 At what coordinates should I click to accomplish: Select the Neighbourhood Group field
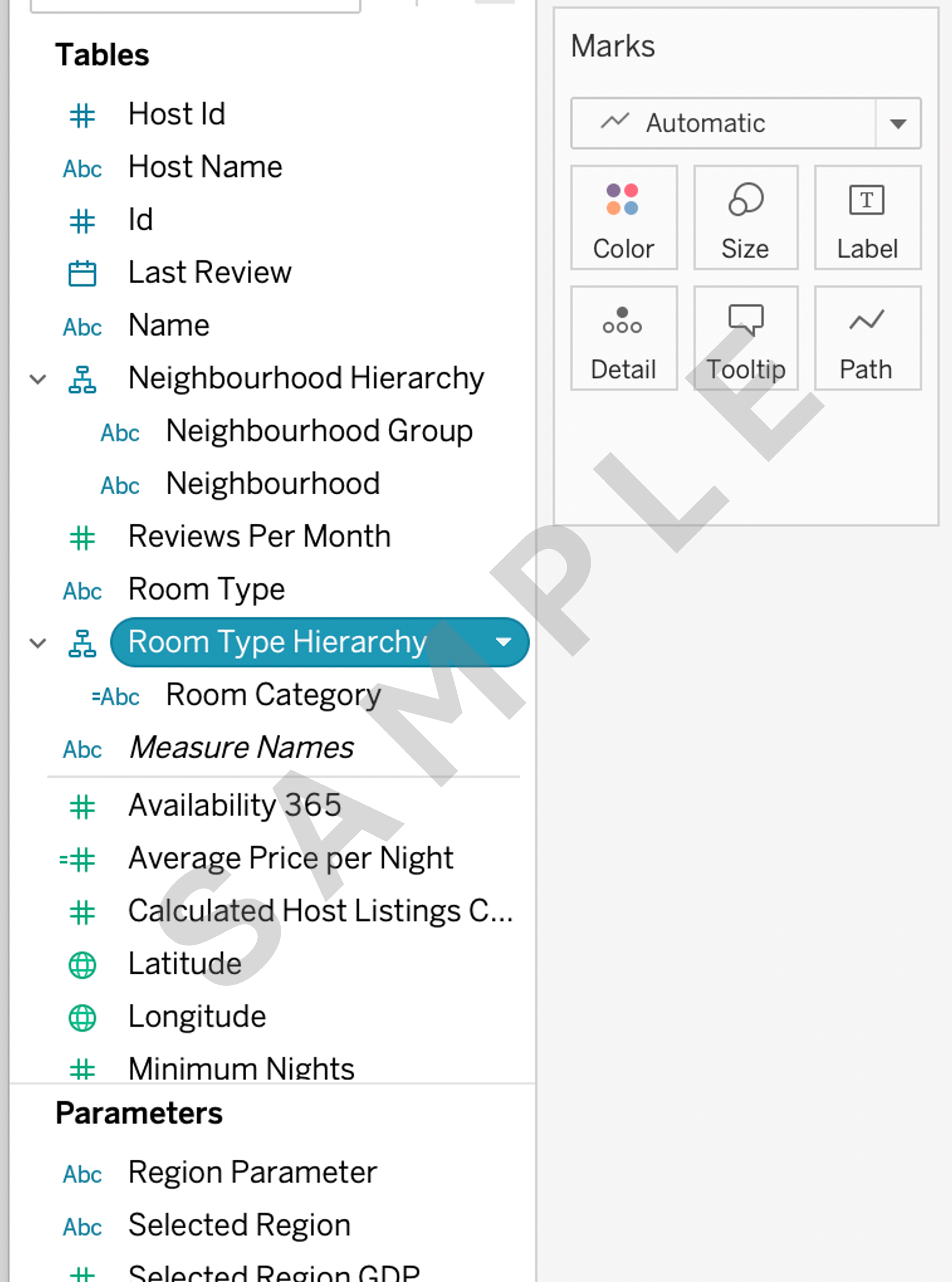click(x=319, y=431)
